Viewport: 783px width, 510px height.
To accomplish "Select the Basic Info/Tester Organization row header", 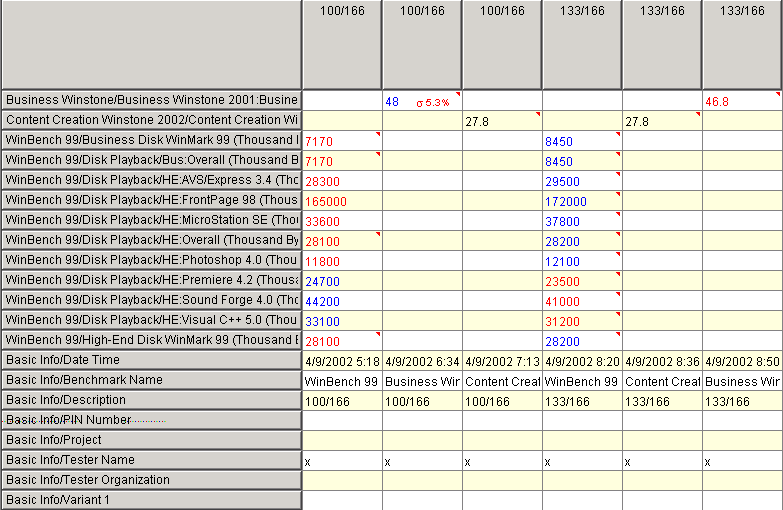I will click(151, 480).
